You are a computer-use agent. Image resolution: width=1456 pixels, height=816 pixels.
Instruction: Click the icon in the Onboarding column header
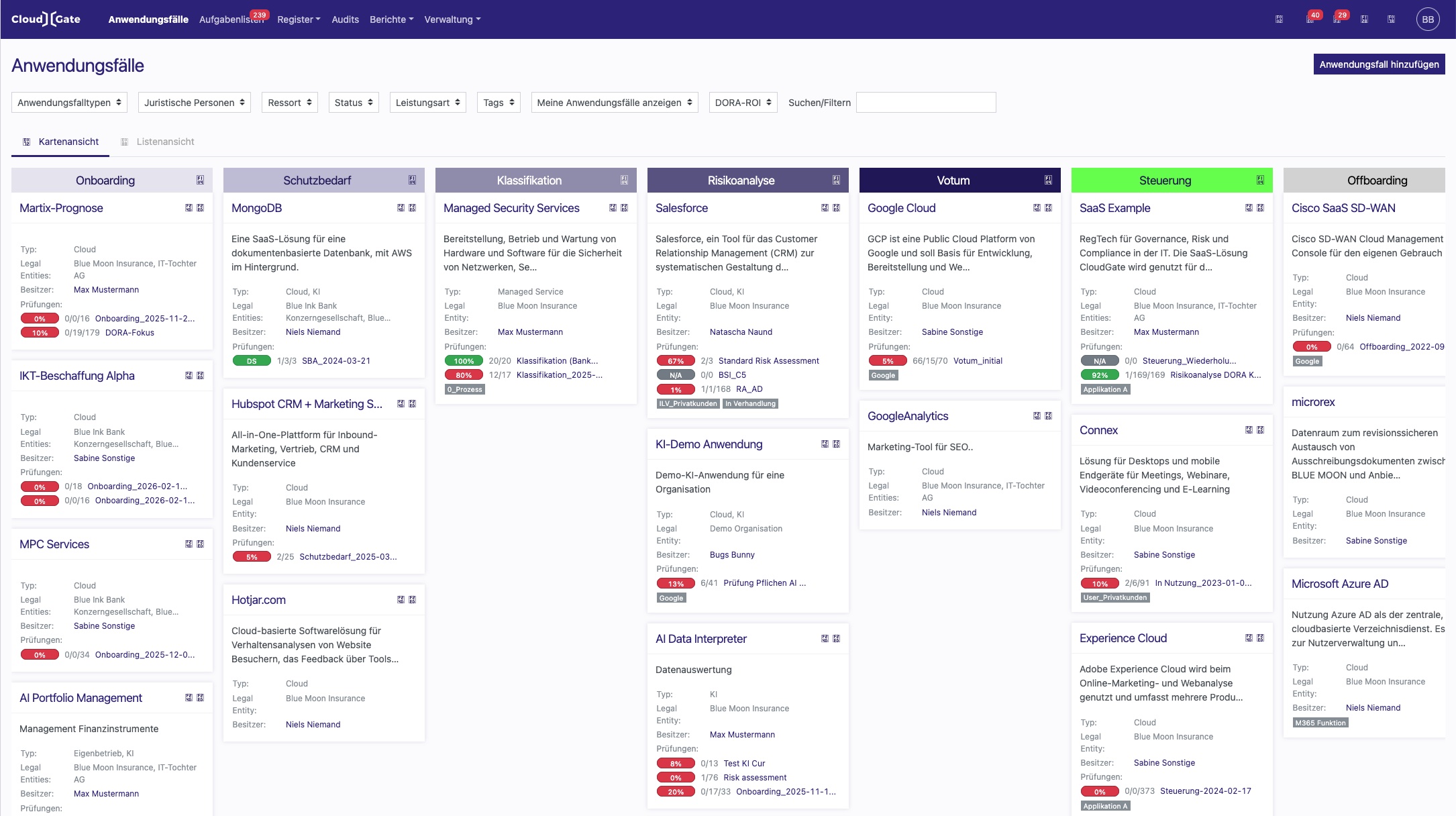click(200, 180)
